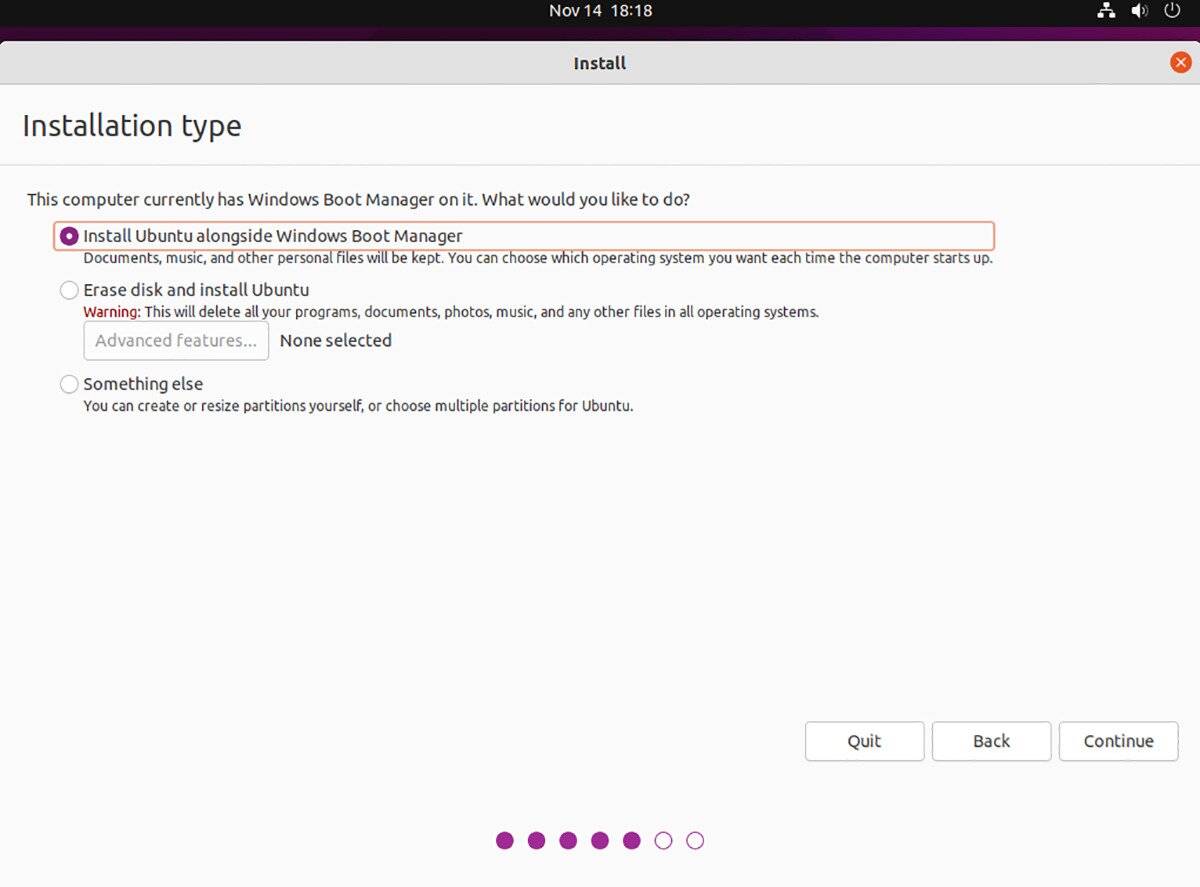Dismiss the installer with the orange X
This screenshot has width=1200, height=887.
1179,61
